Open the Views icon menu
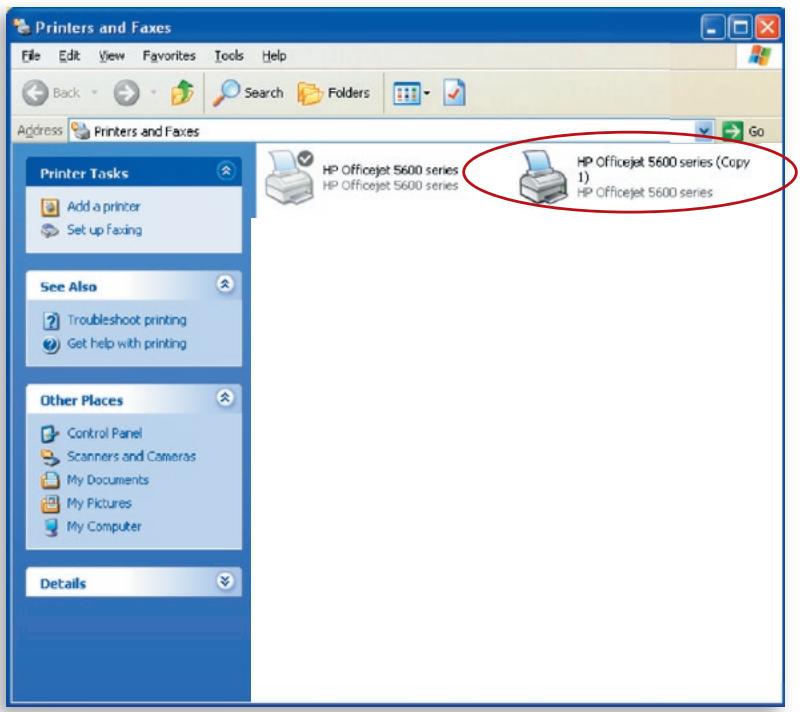 407,93
